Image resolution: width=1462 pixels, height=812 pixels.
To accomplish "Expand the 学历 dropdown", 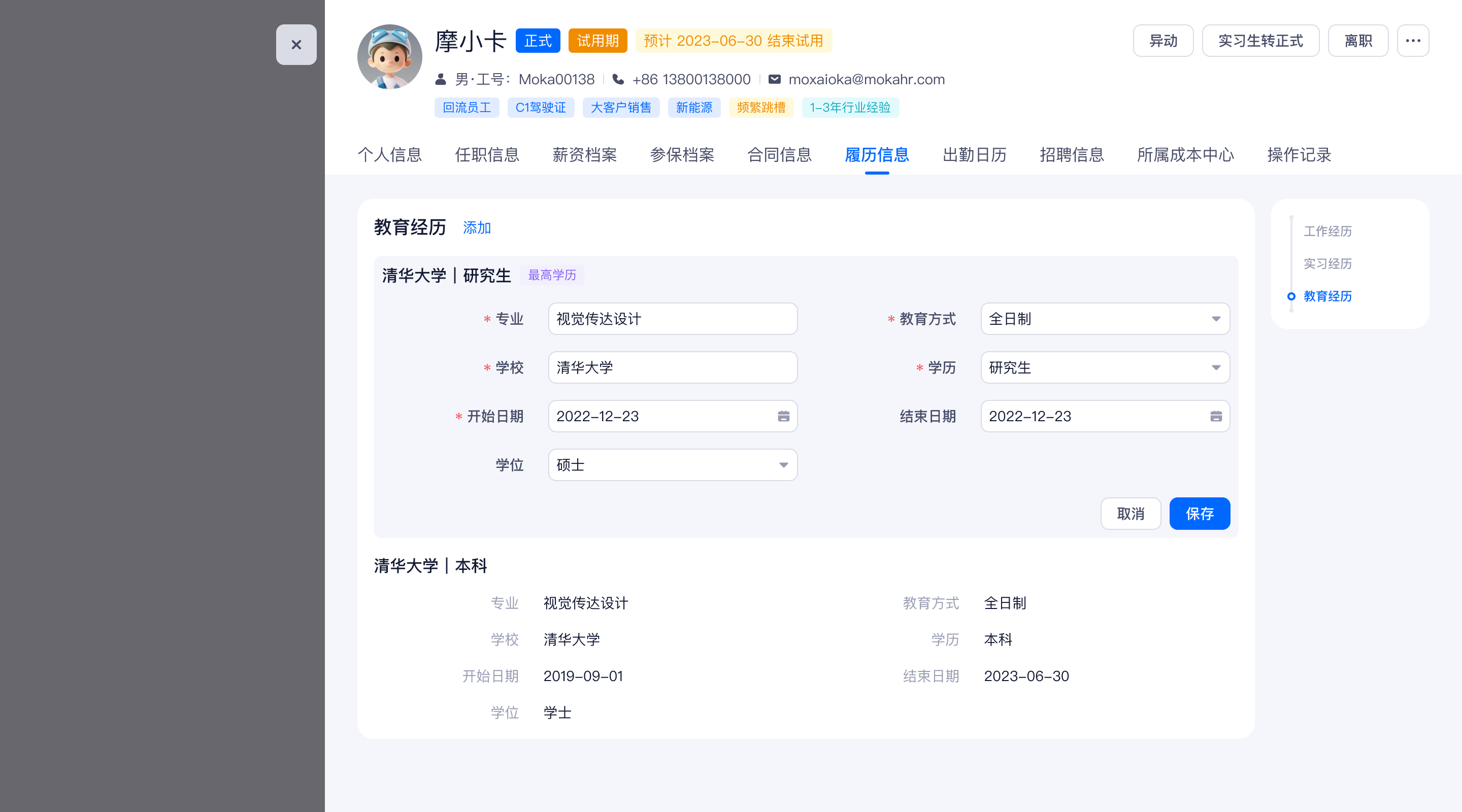I will pyautogui.click(x=1215, y=368).
